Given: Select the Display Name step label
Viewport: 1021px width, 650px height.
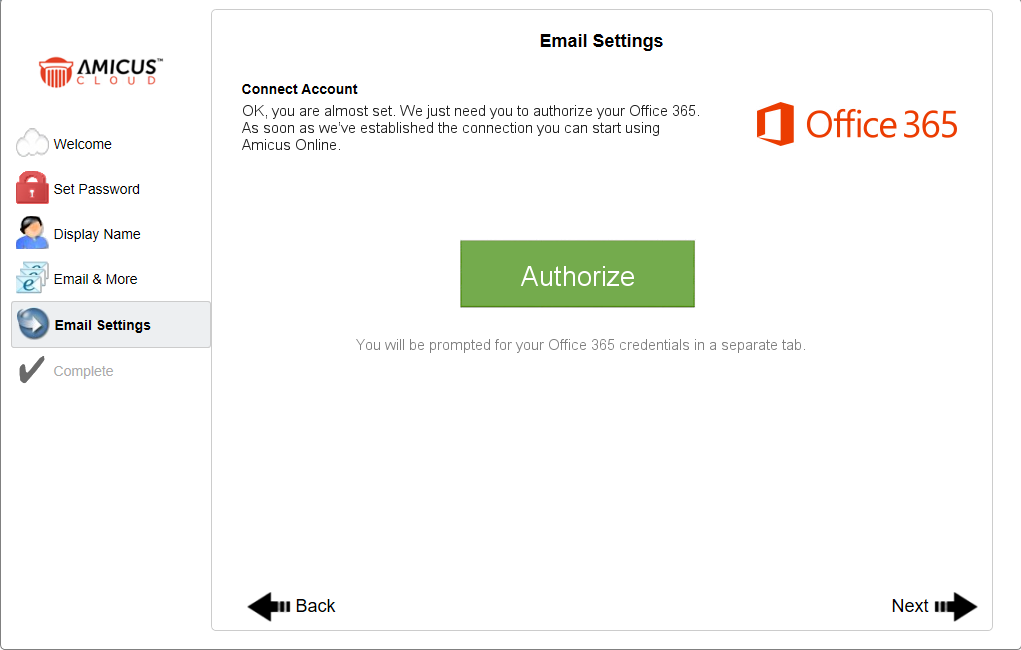Looking at the screenshot, I should [x=97, y=234].
